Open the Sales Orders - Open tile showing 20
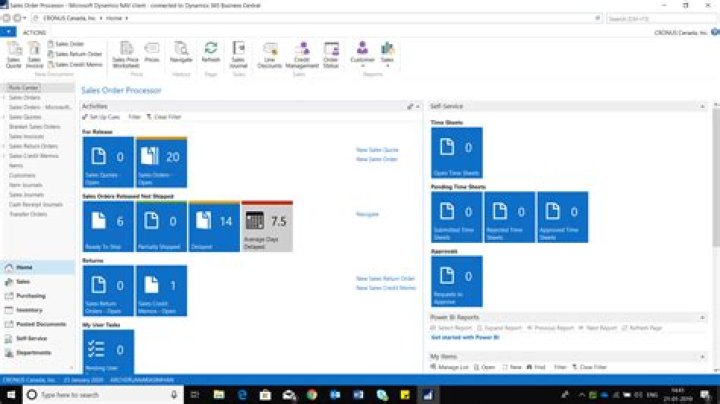The image size is (720, 404). 161,162
